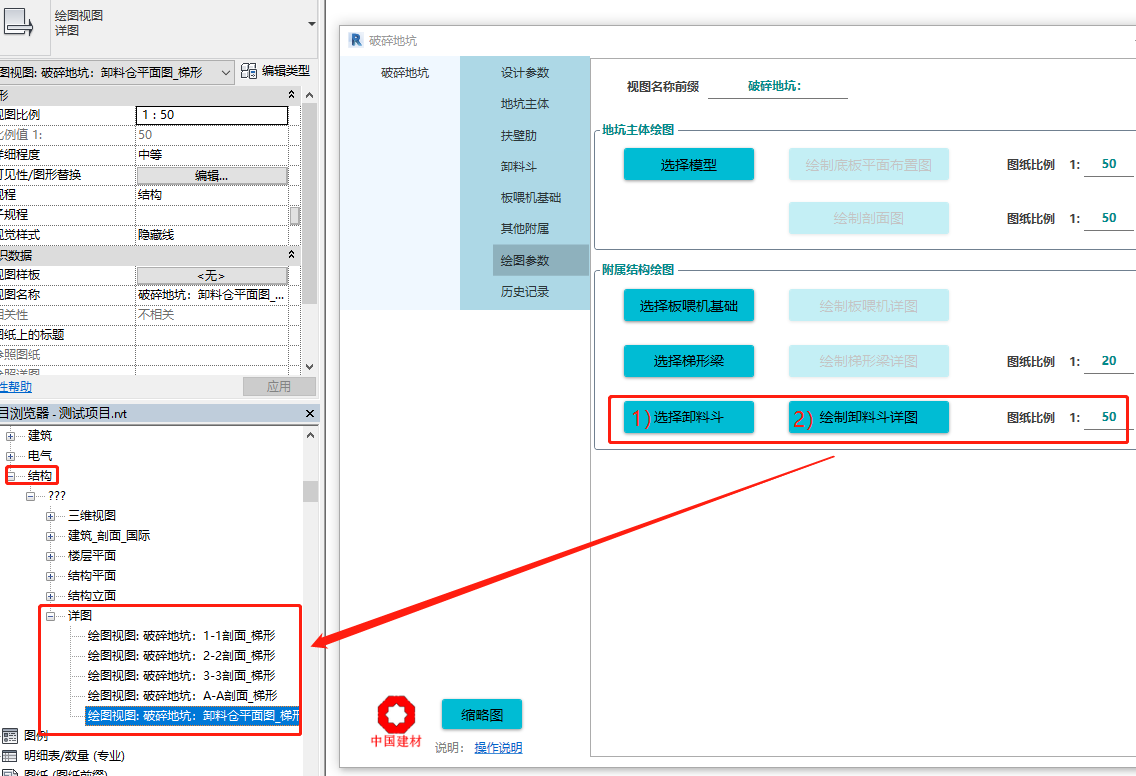The image size is (1136, 776).
Task: Expand the 三维视图 node
Action: click(50, 516)
